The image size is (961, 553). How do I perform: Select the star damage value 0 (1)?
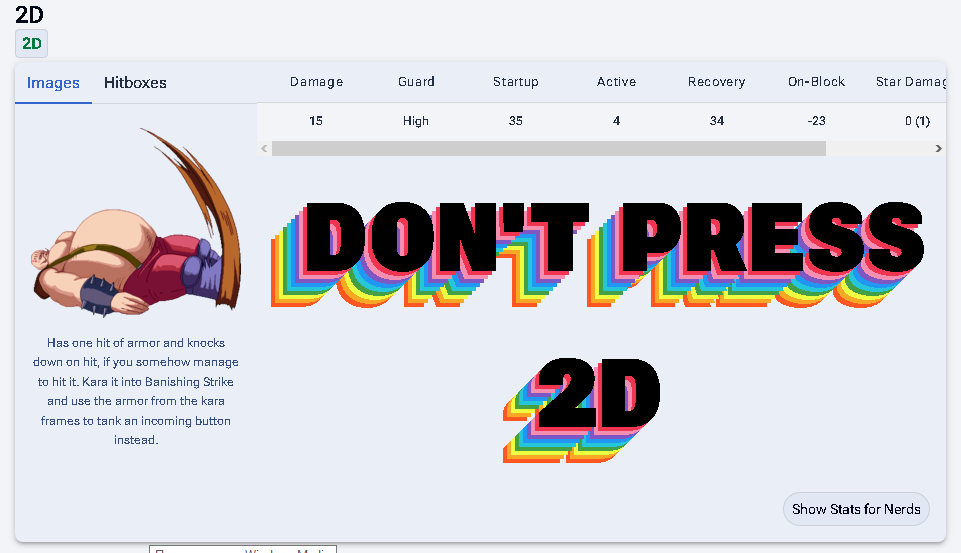(917, 121)
